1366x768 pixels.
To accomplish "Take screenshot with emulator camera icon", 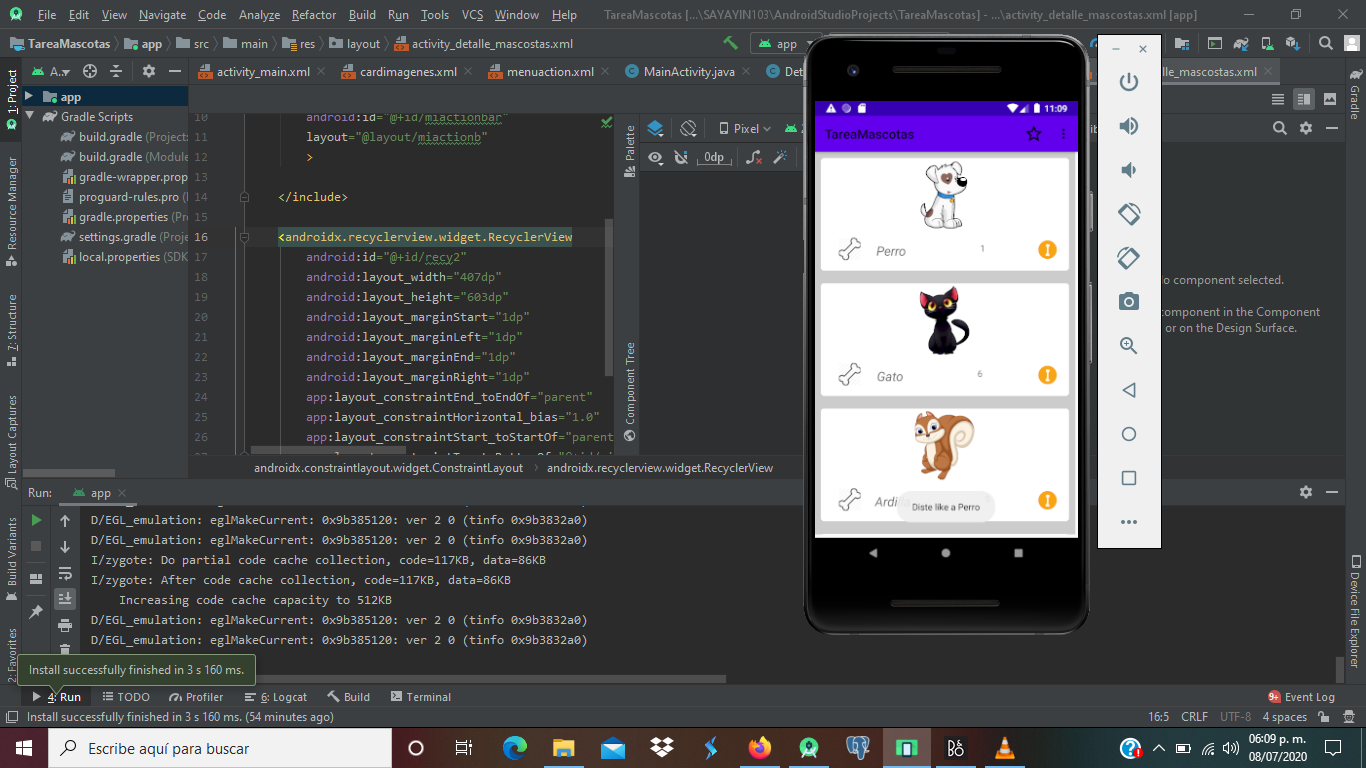I will coord(1128,301).
